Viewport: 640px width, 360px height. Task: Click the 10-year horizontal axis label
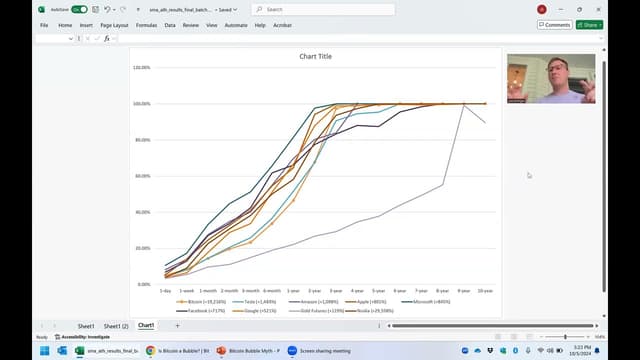485,291
